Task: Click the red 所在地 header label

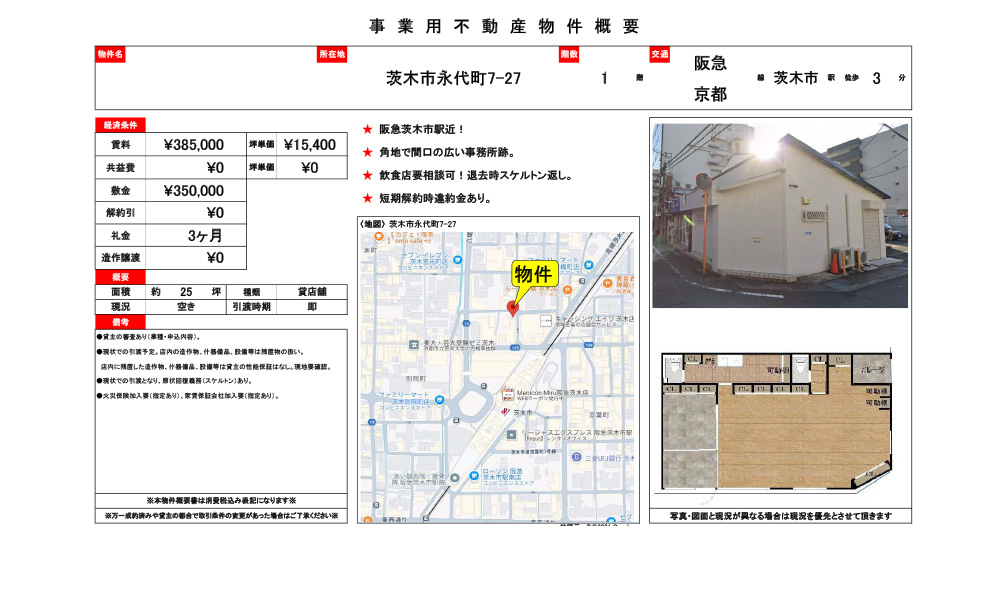Action: point(332,54)
